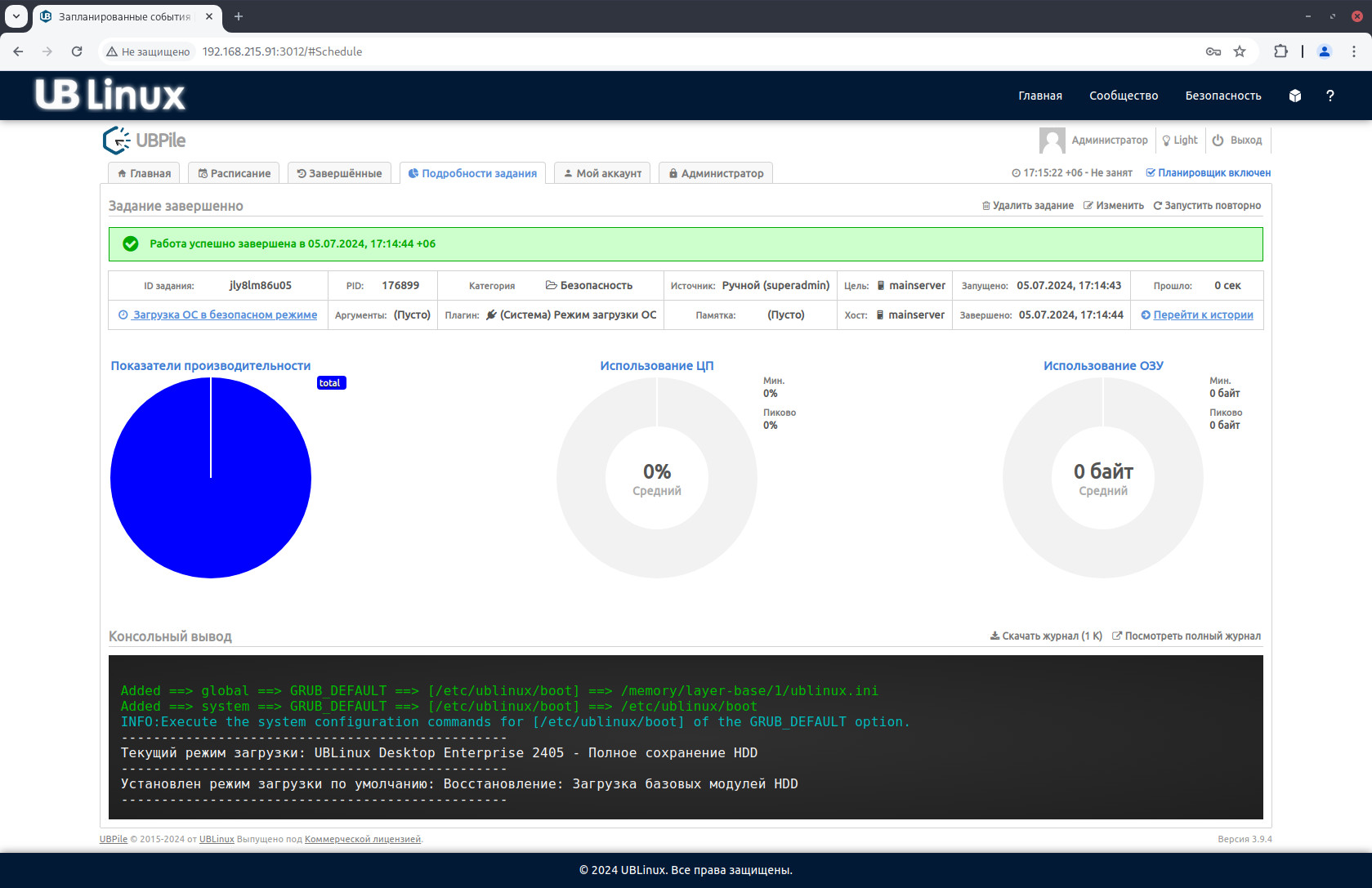Open Безопасность in the top navigation

click(x=1223, y=96)
